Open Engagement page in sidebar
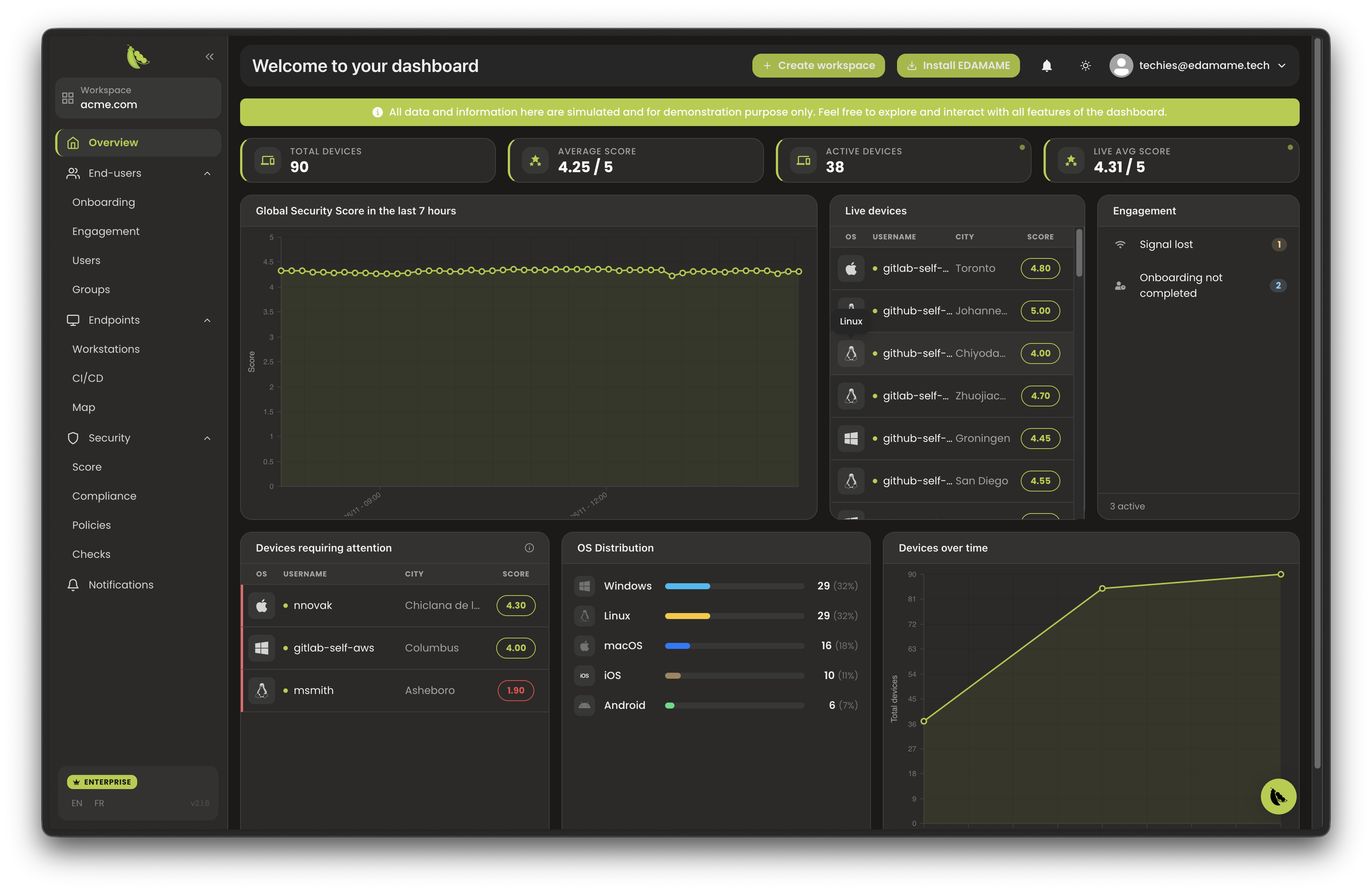Image resolution: width=1372 pixels, height=892 pixels. (x=106, y=231)
